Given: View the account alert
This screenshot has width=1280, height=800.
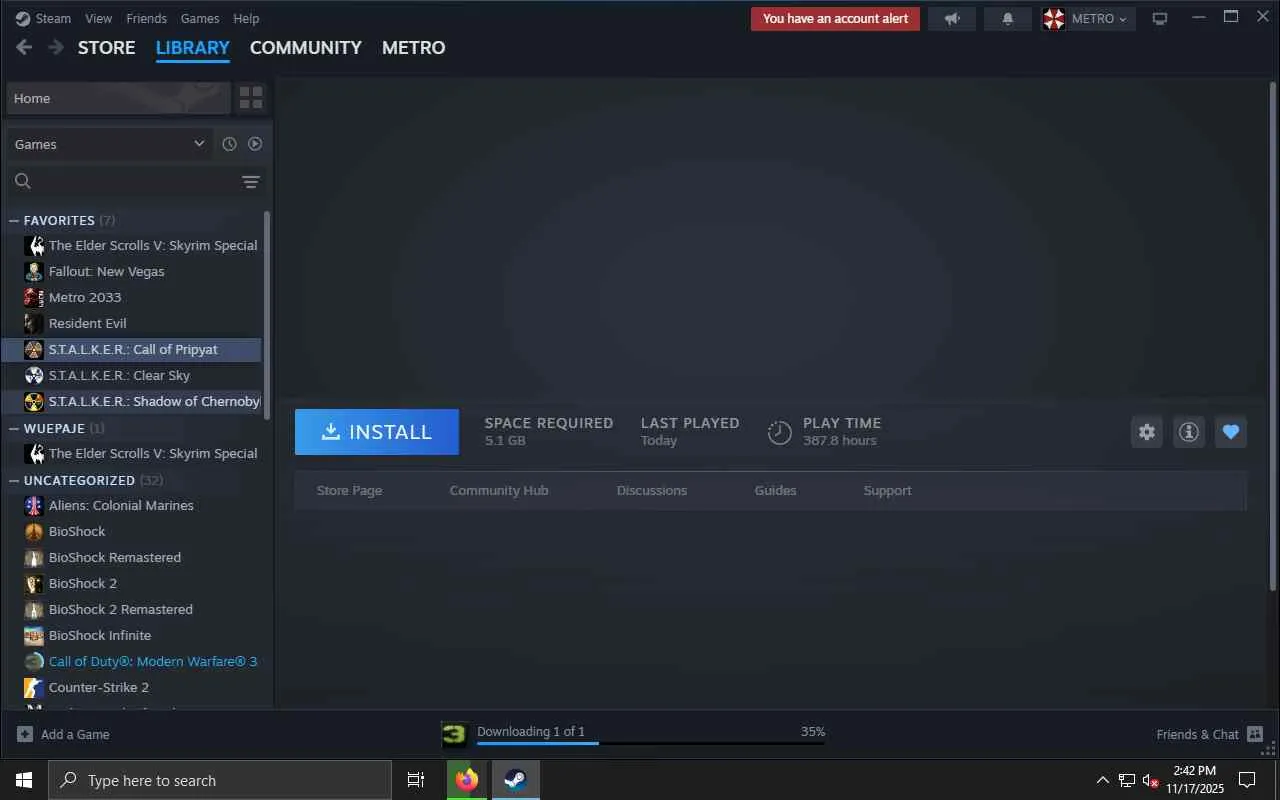Looking at the screenshot, I should click(x=836, y=18).
